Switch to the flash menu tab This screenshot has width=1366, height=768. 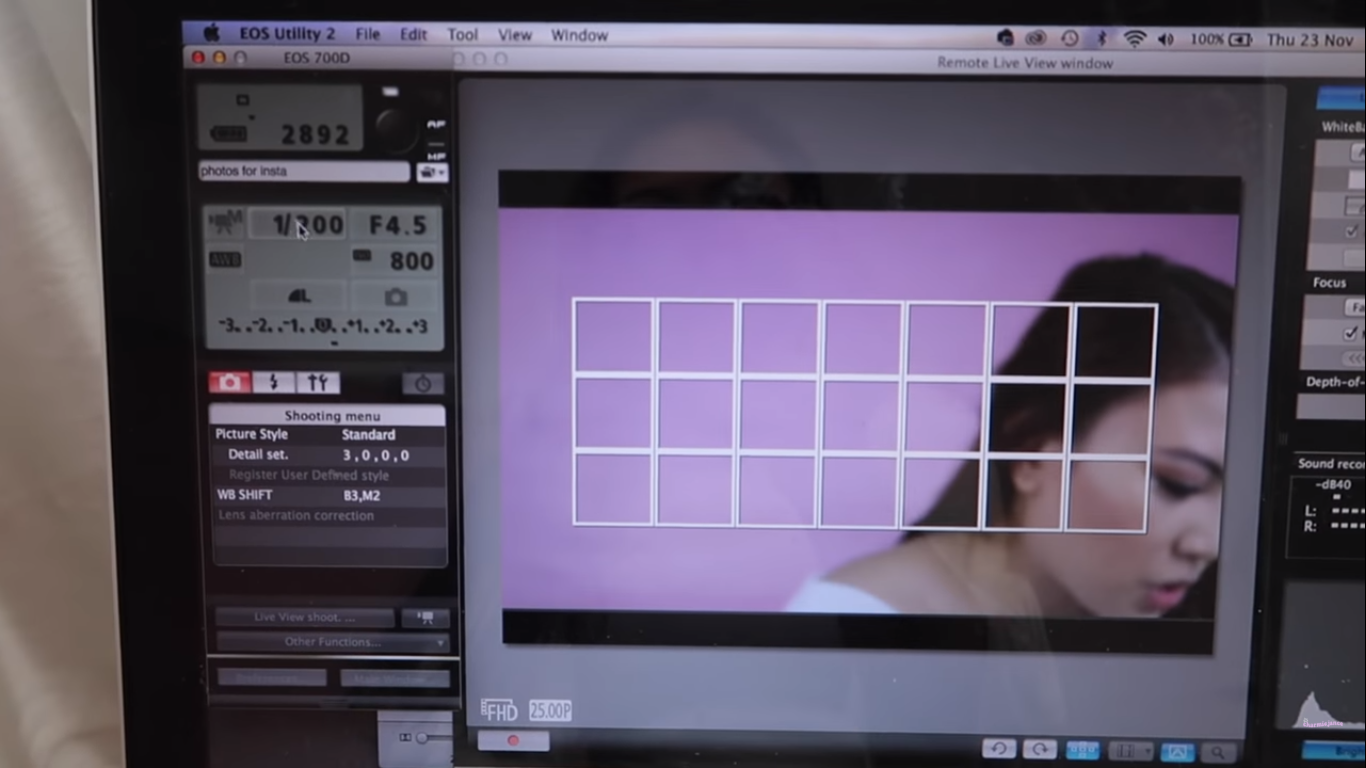(273, 383)
